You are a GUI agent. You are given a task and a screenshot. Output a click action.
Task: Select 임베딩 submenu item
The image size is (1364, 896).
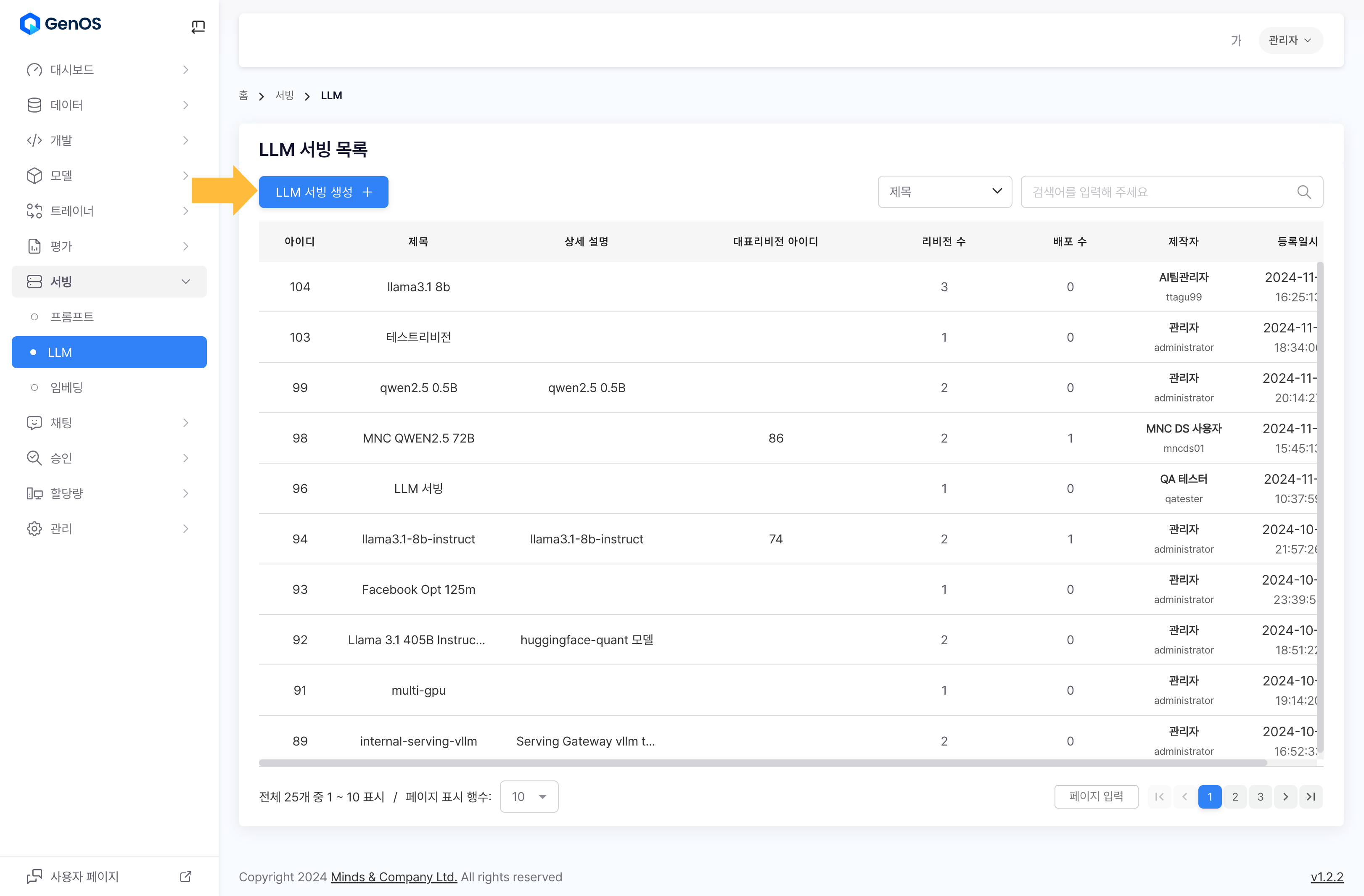[x=66, y=387]
